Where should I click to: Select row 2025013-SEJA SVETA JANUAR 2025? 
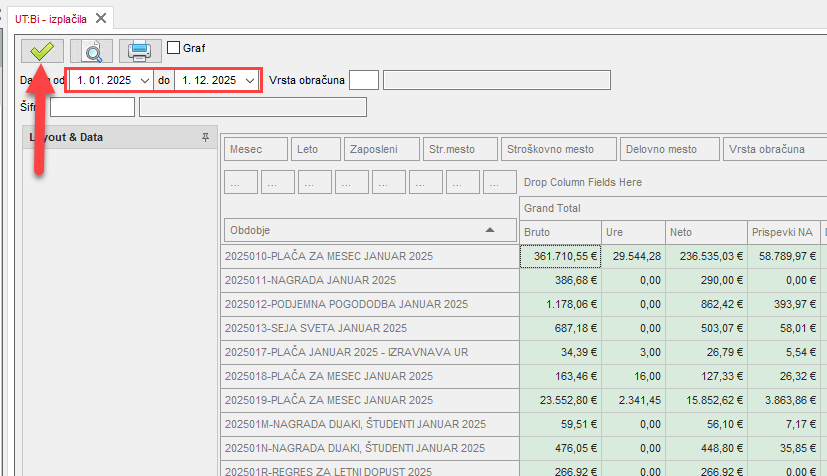(x=370, y=328)
